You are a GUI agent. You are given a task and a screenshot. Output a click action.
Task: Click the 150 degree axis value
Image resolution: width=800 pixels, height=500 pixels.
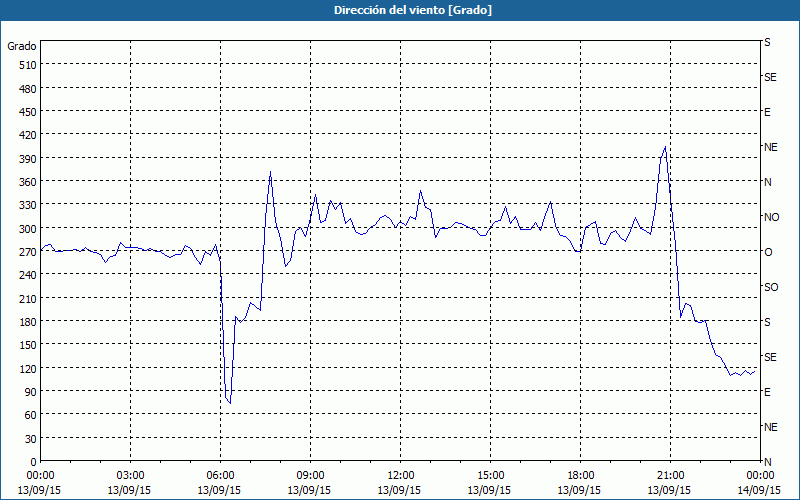point(29,345)
